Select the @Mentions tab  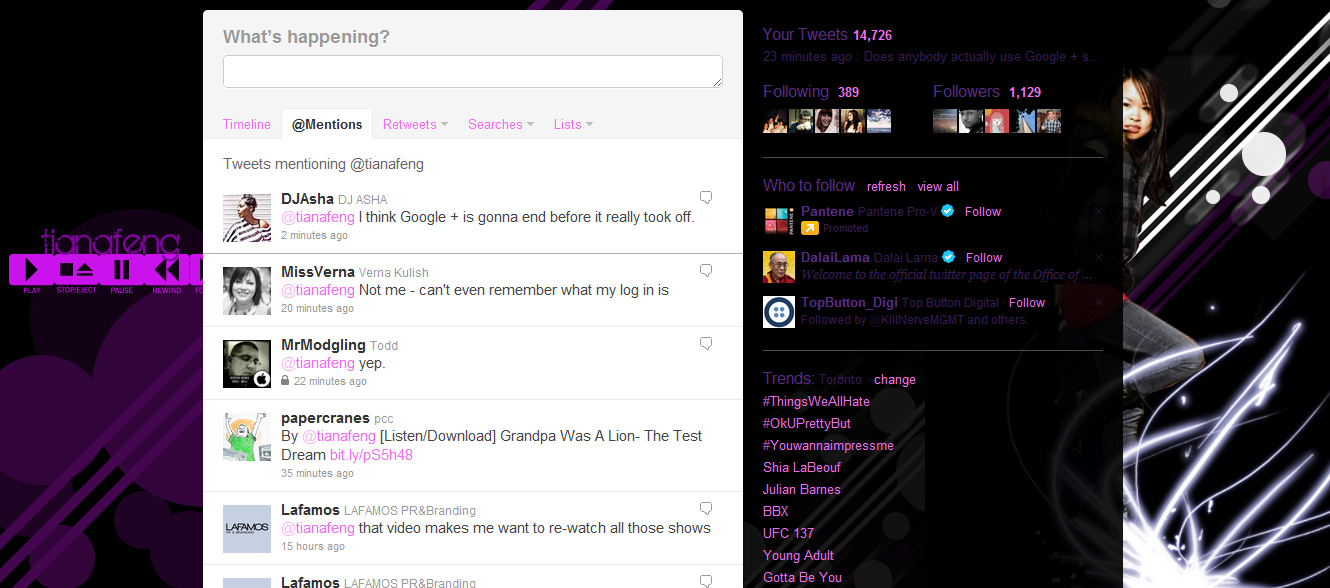point(327,125)
